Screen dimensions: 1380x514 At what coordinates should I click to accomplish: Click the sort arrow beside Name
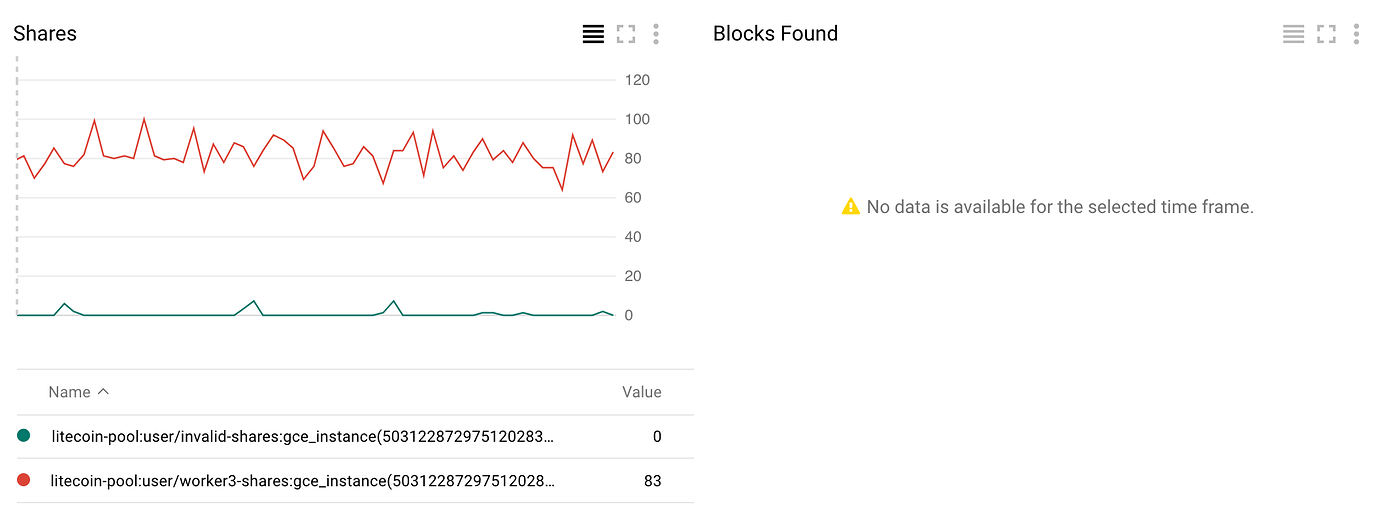tap(103, 392)
